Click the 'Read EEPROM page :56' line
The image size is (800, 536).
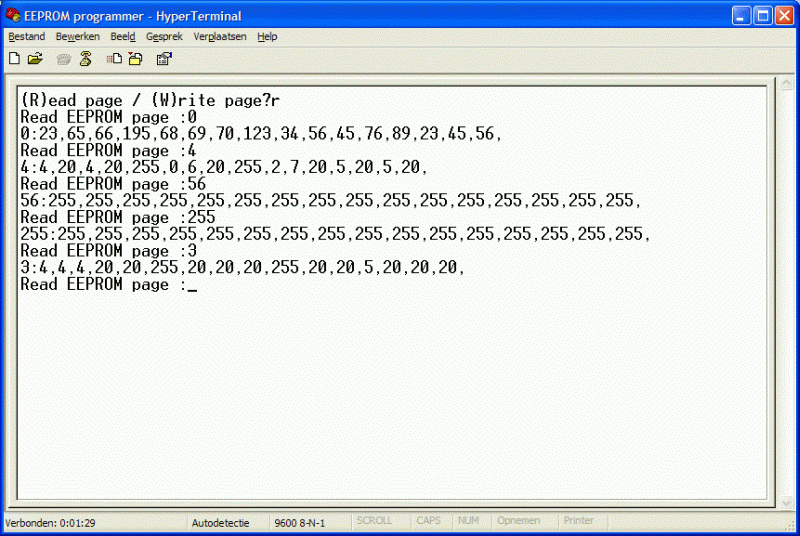tap(113, 184)
